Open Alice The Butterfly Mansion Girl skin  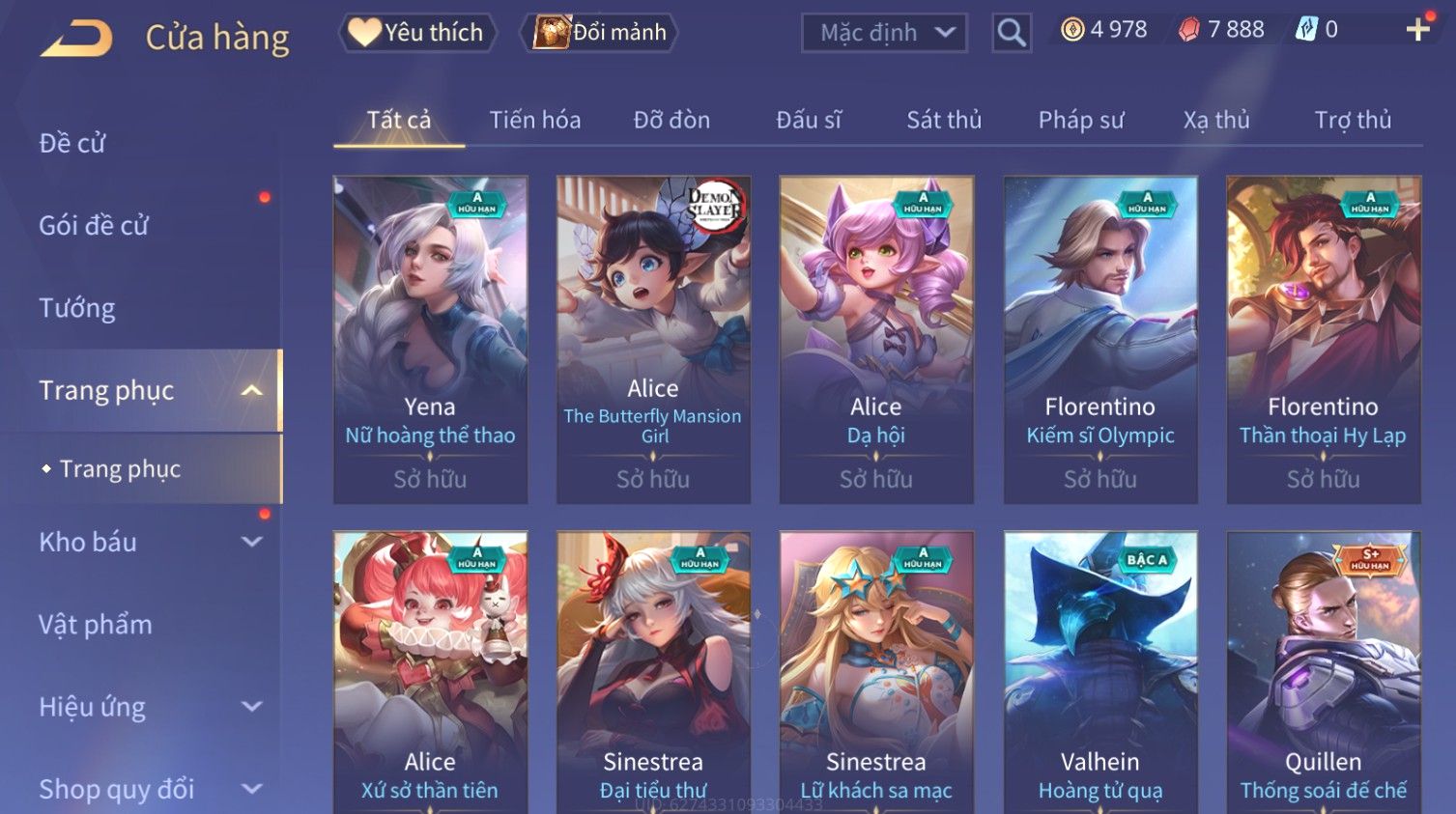pyautogui.click(x=653, y=339)
